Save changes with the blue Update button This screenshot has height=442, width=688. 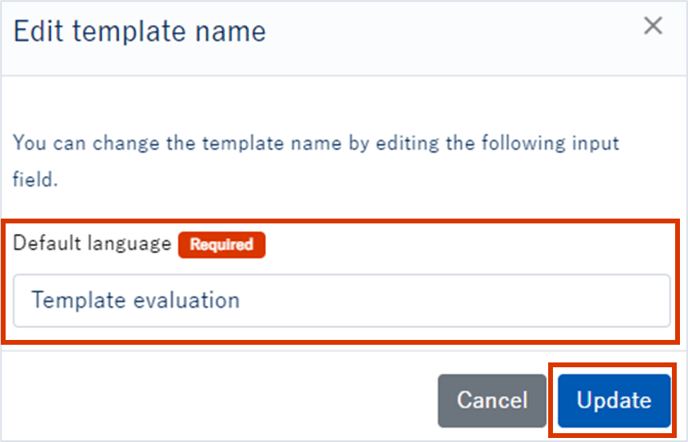[614, 401]
